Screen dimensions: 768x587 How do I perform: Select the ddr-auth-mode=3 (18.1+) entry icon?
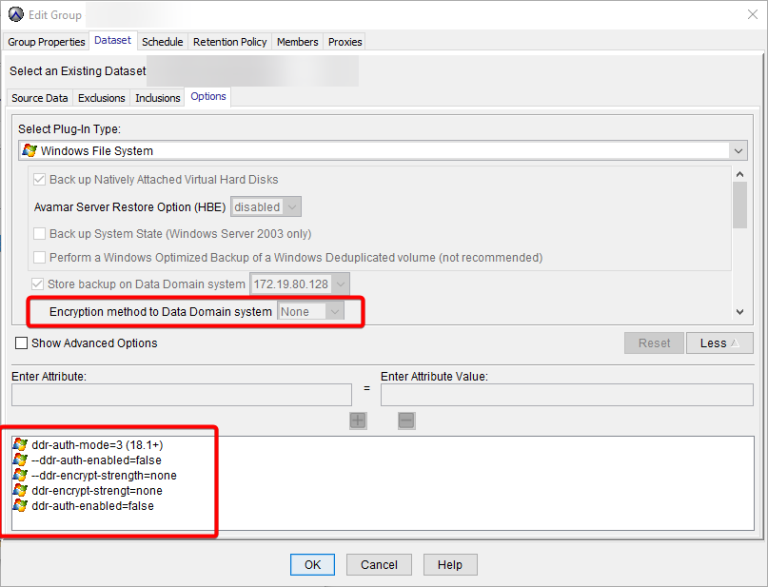coord(20,443)
